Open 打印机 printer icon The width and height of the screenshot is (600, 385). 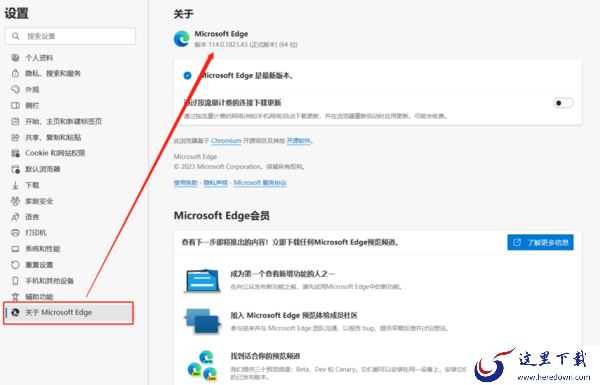[x=15, y=233]
